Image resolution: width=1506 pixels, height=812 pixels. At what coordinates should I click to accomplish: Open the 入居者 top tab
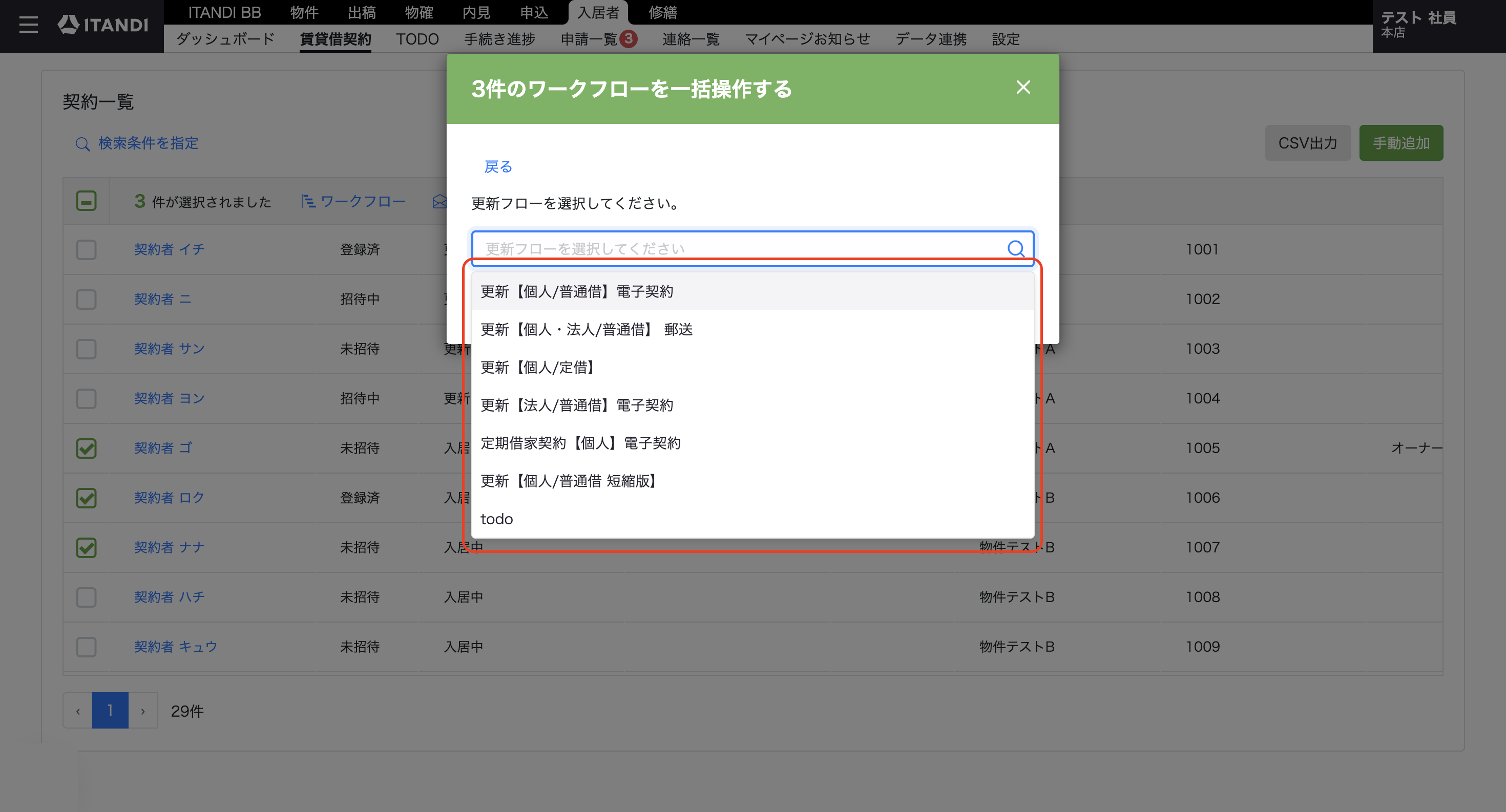[x=598, y=12]
